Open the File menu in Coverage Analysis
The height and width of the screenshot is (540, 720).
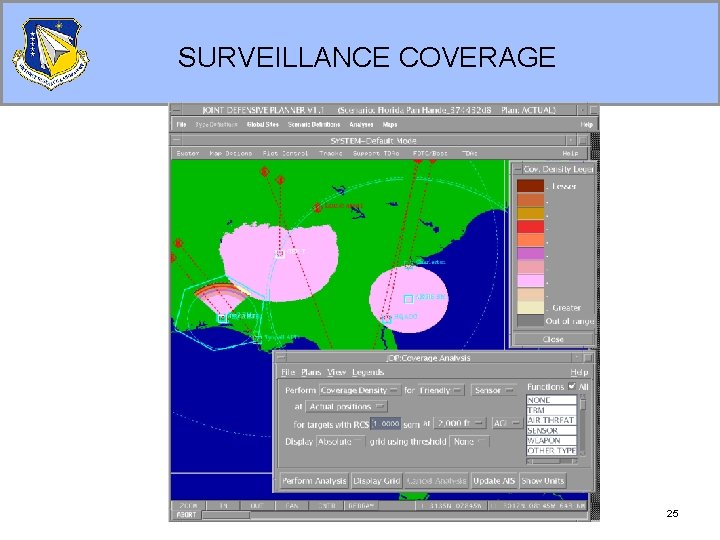[x=288, y=372]
